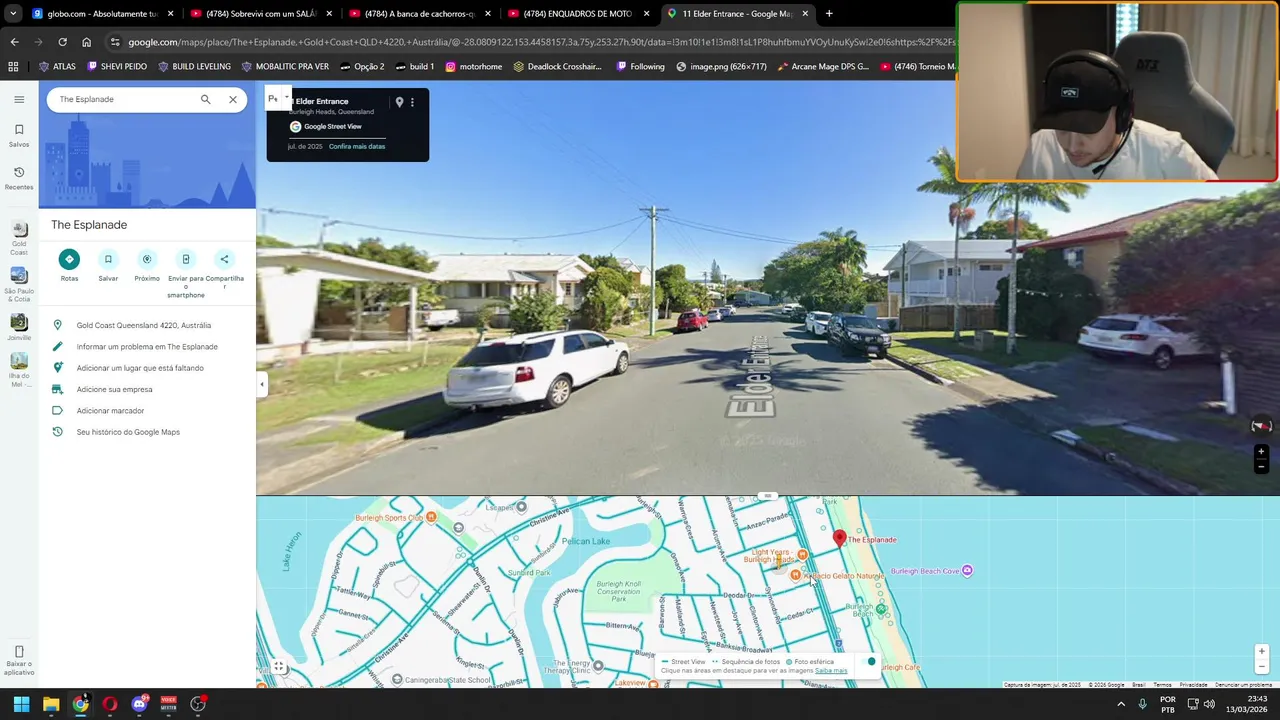Zoom out the minimap minus button

(x=1261, y=666)
